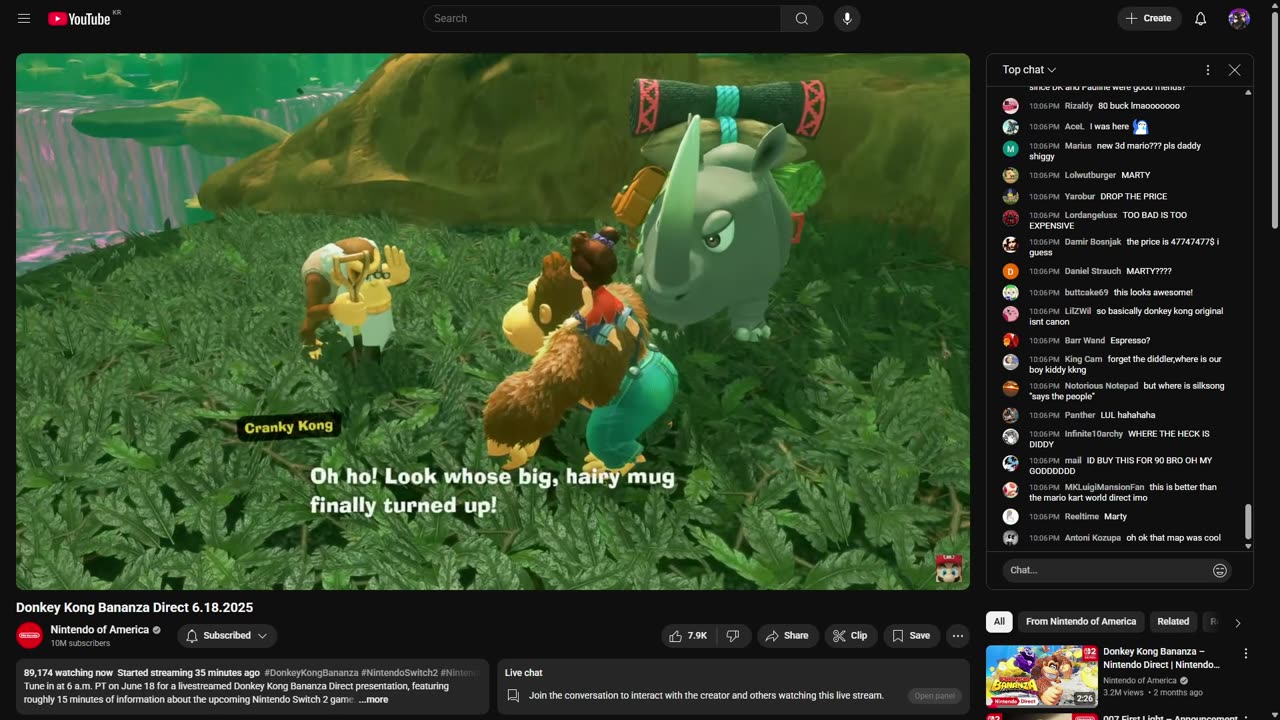Open more video actions menu

958,636
